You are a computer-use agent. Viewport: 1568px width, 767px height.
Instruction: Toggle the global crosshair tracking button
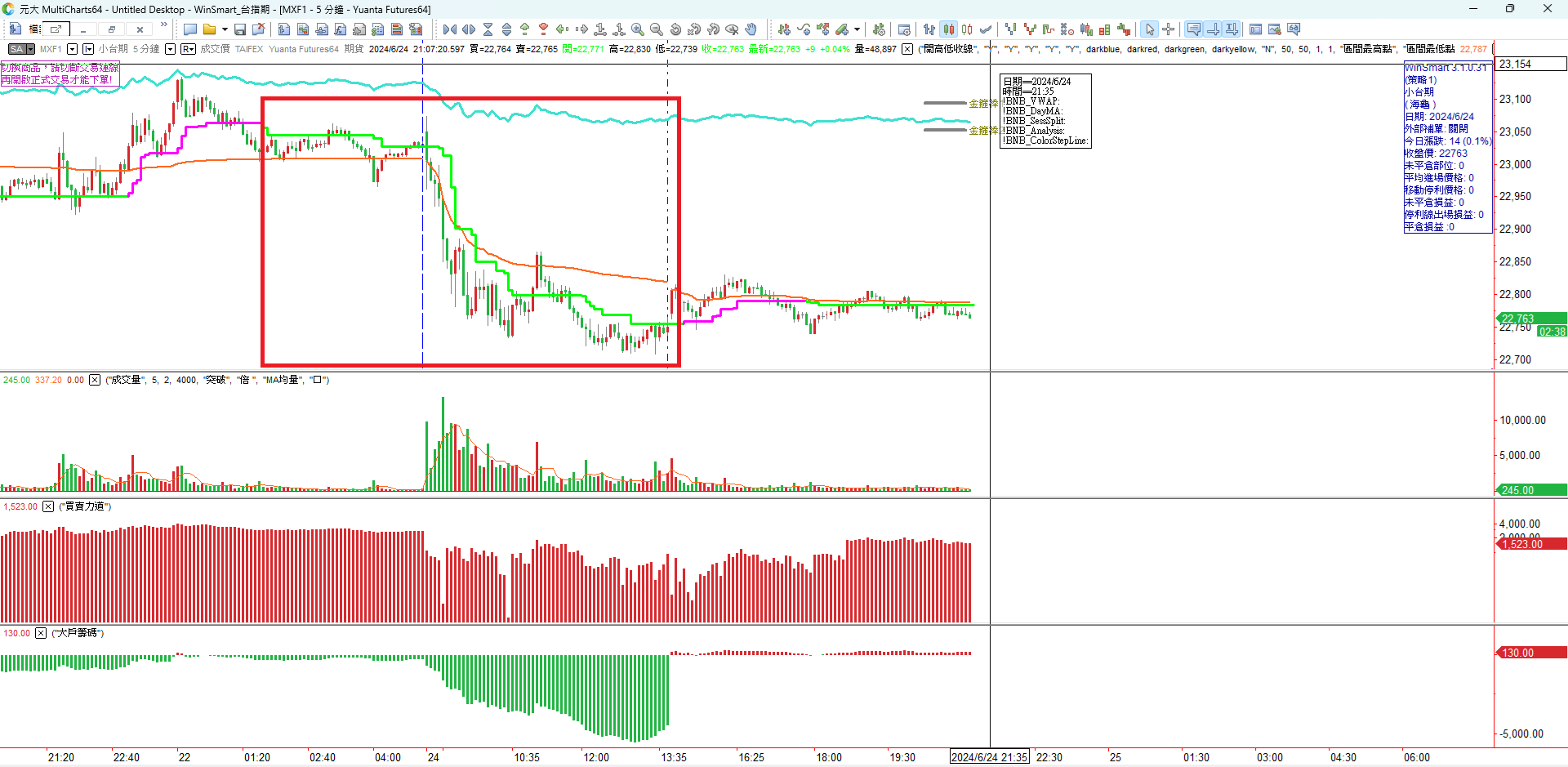1232,29
